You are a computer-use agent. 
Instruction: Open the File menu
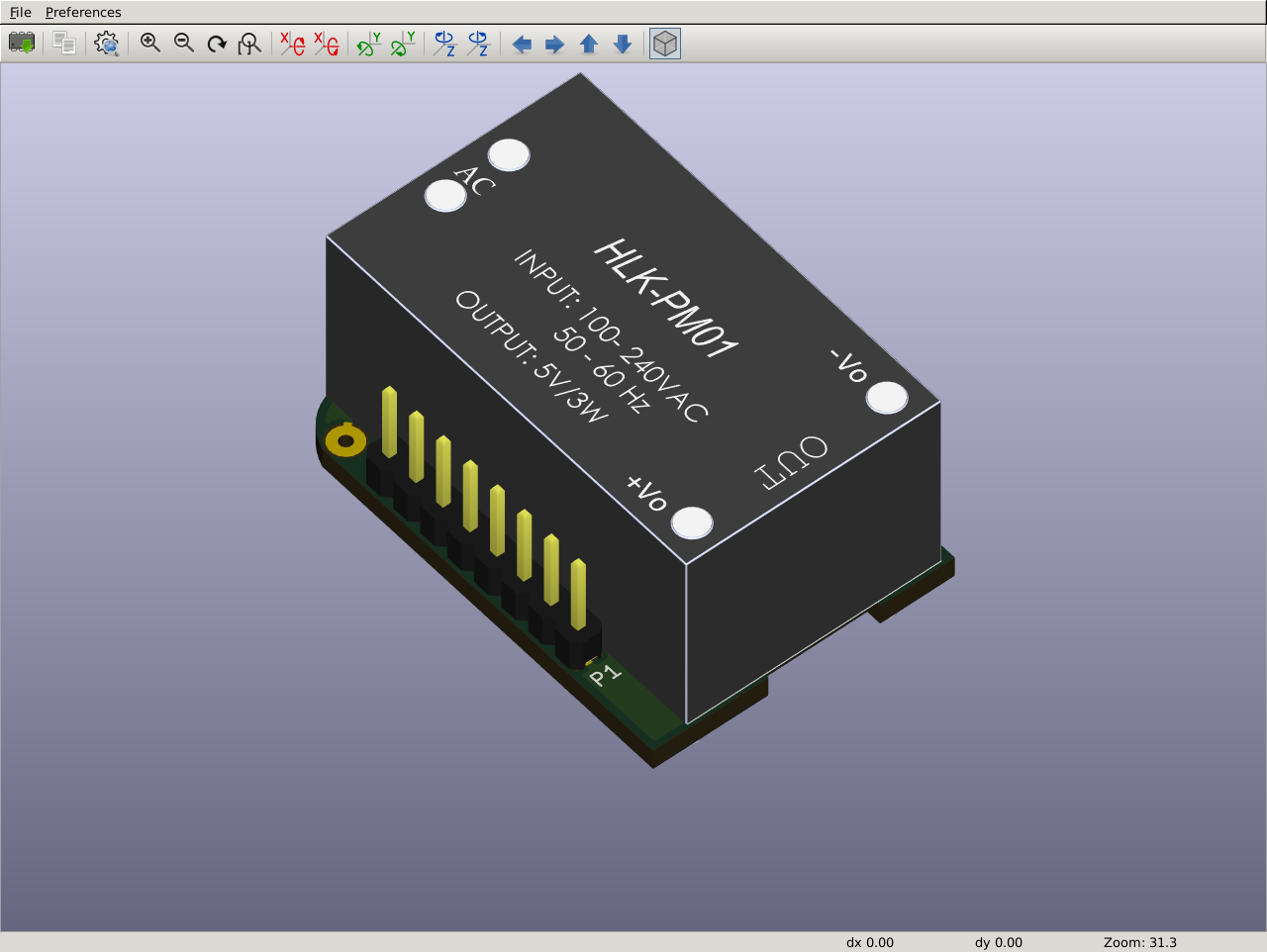click(20, 12)
